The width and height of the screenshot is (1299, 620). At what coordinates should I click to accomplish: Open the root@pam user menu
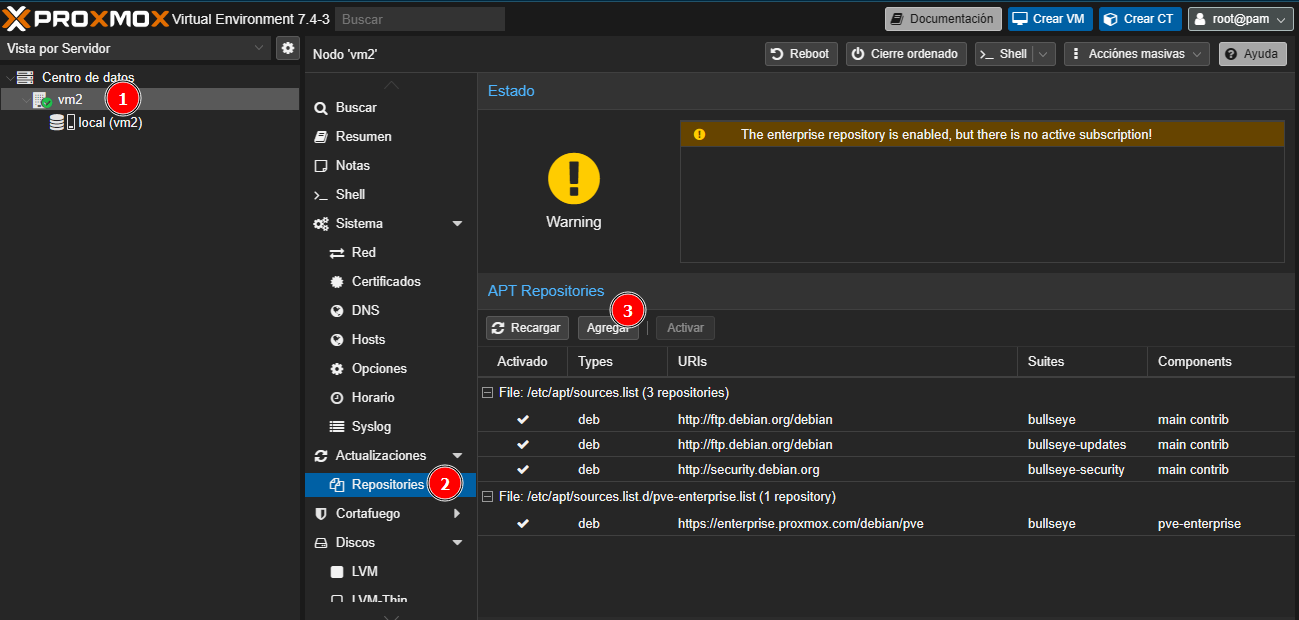[1240, 19]
